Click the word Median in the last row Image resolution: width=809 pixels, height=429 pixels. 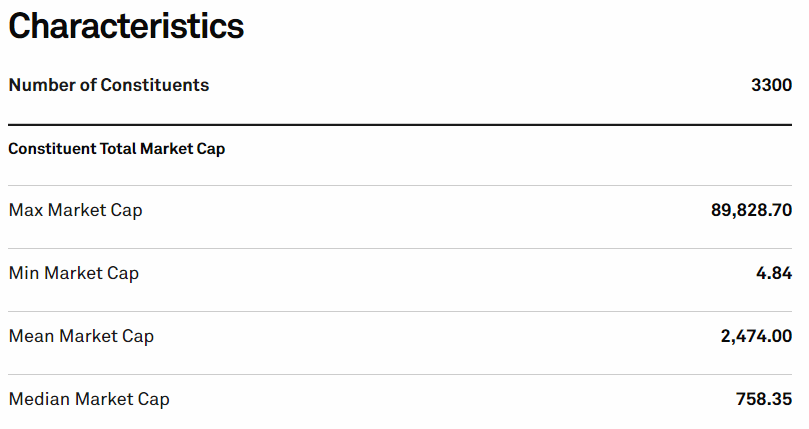click(39, 399)
